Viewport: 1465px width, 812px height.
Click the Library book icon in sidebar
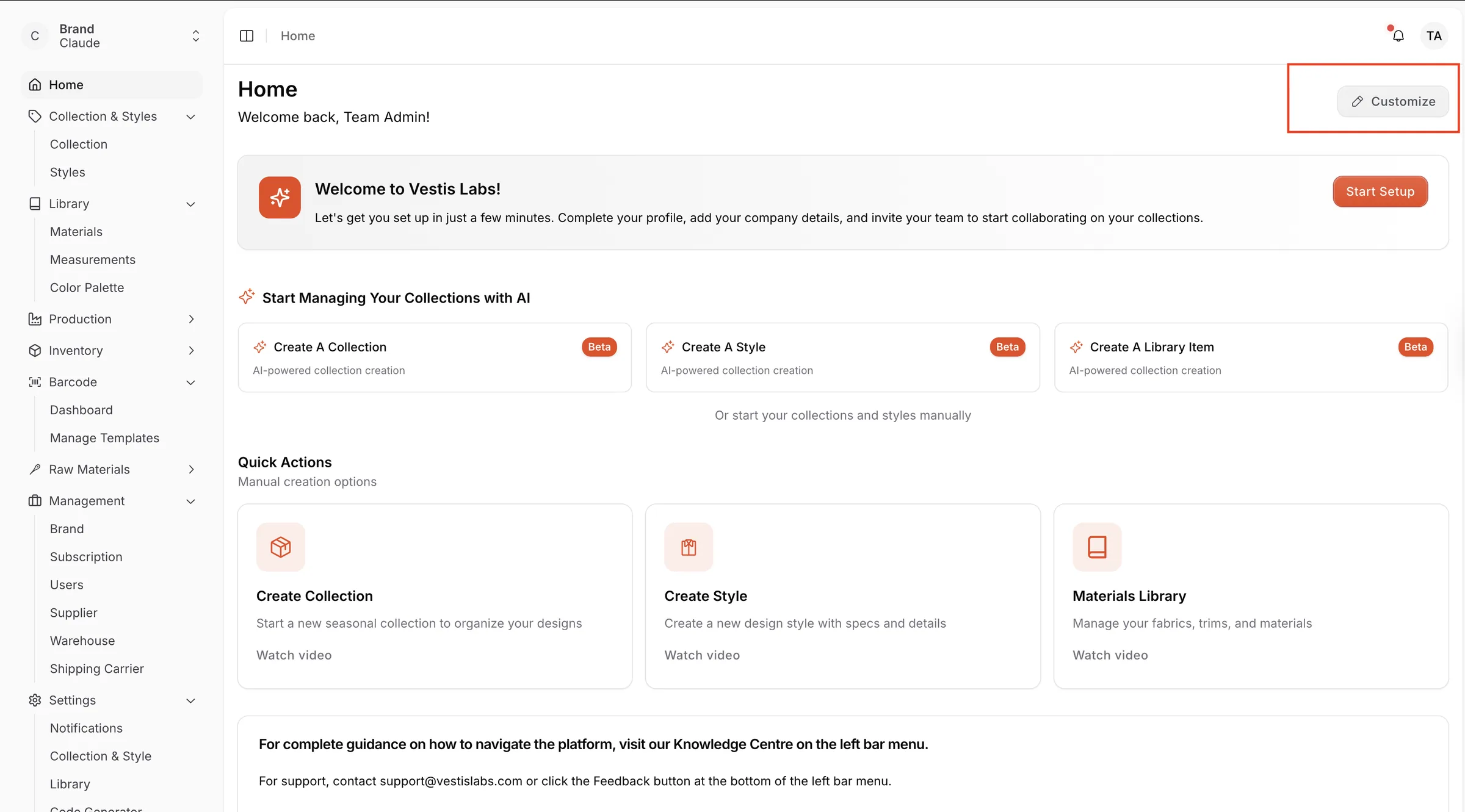pos(35,204)
